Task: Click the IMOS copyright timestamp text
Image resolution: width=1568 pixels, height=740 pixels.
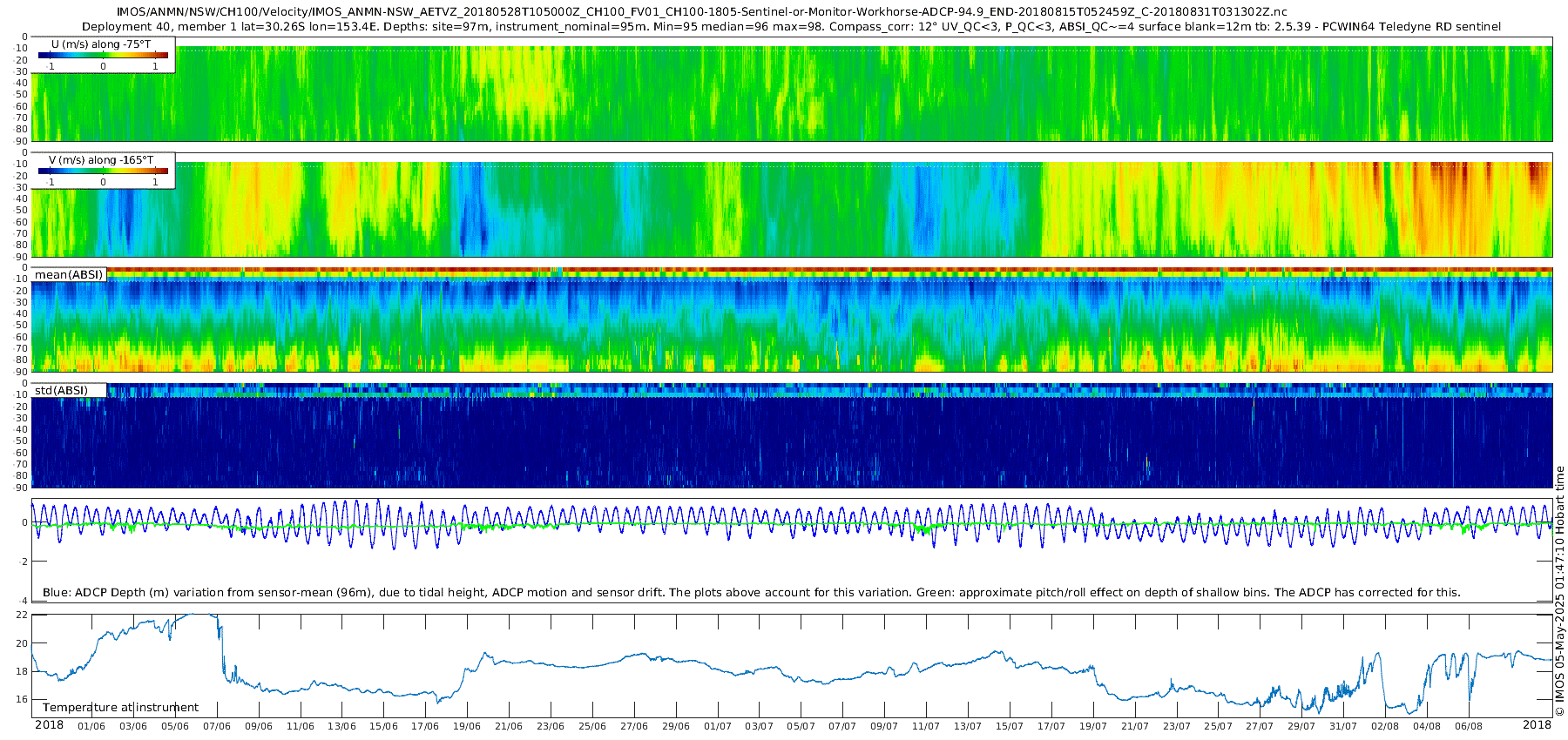Action: coord(1559,590)
